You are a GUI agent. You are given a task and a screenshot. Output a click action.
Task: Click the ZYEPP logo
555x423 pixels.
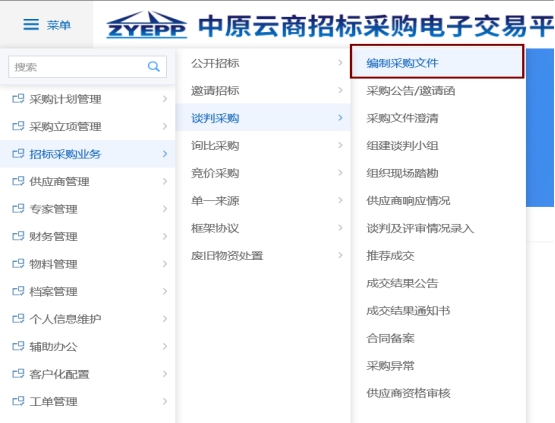tap(147, 24)
